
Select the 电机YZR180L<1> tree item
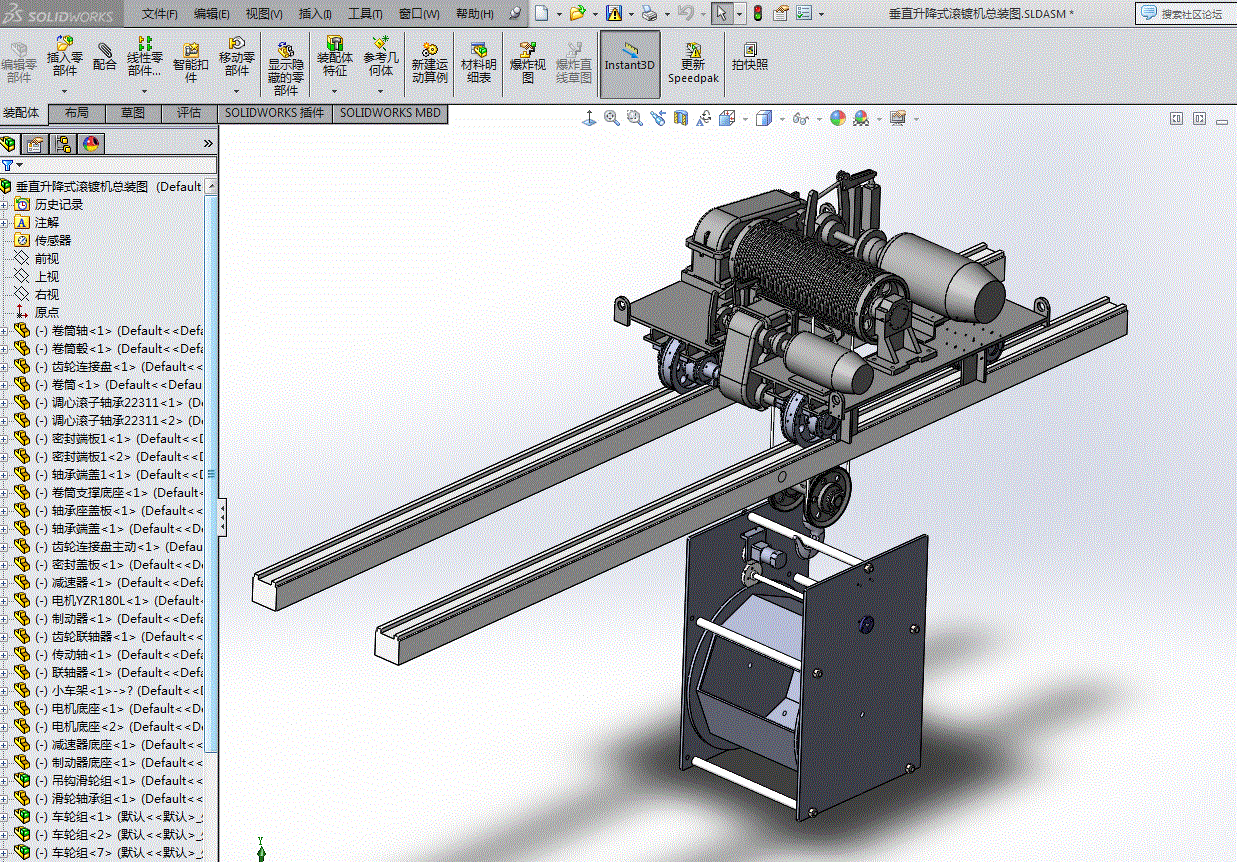[99, 600]
